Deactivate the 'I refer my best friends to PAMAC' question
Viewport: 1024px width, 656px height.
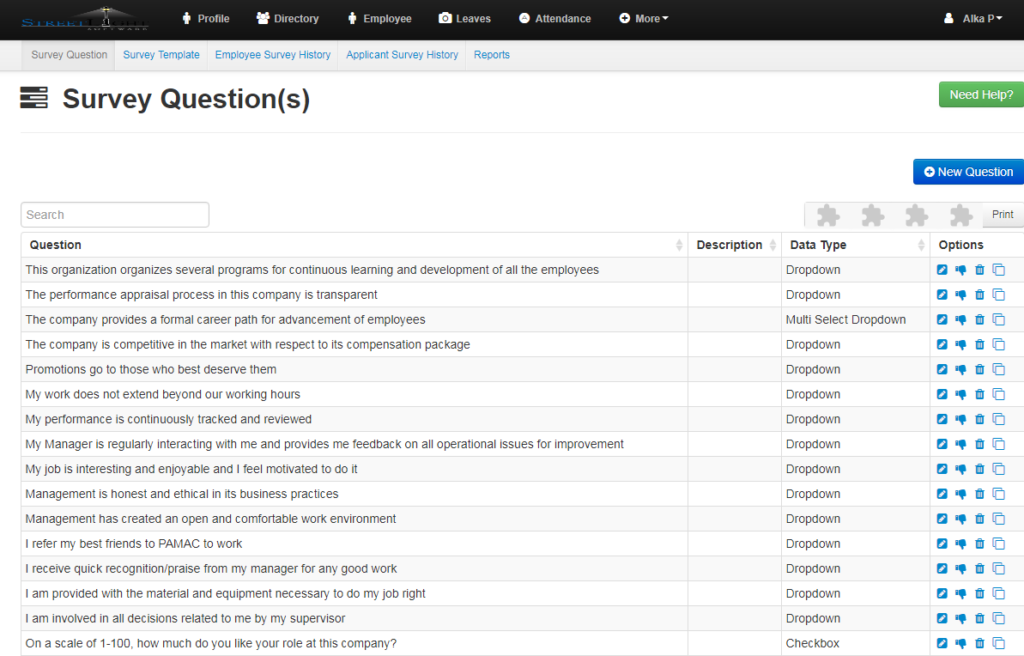point(961,543)
